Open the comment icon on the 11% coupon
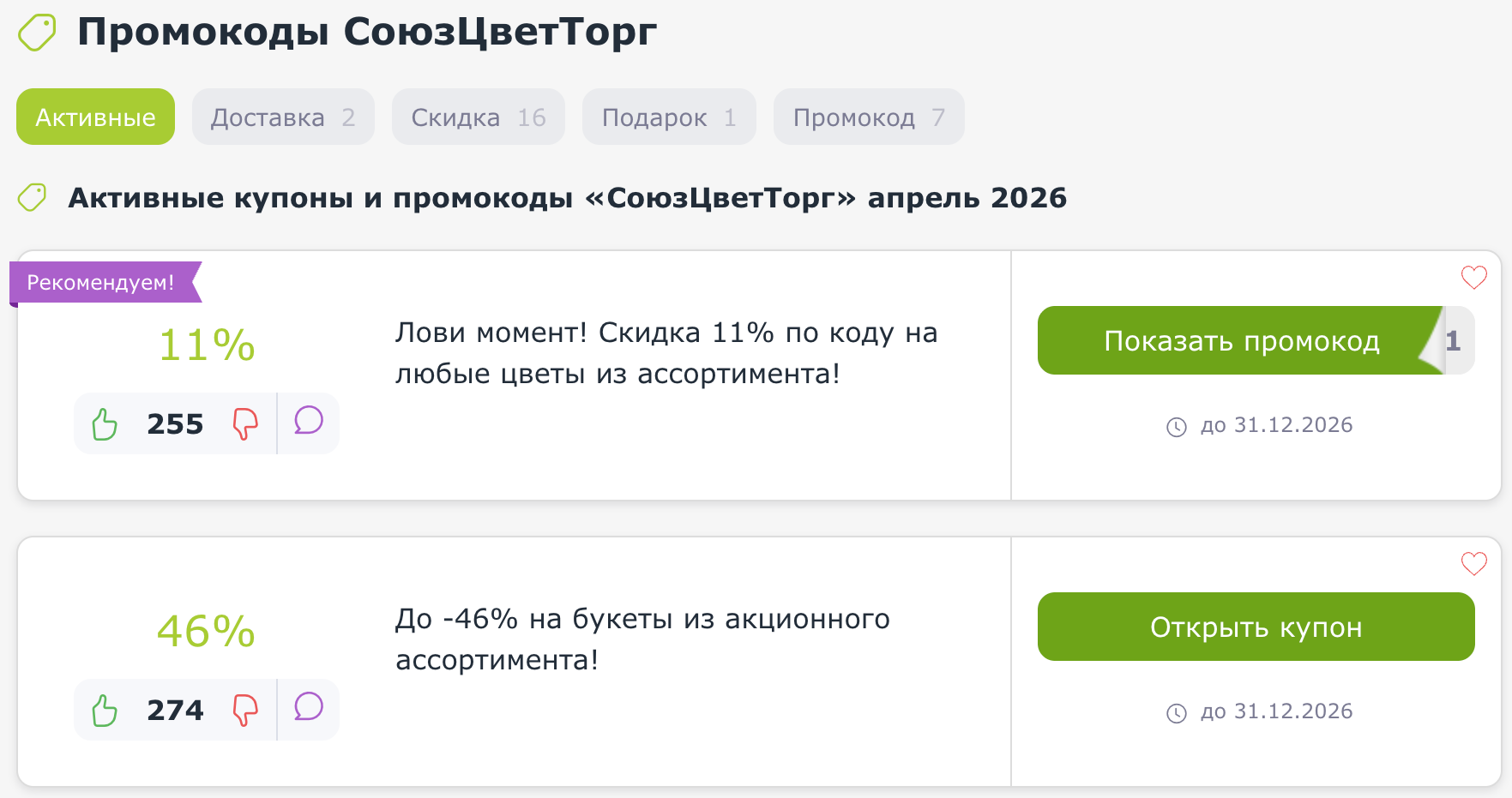1512x798 pixels. [308, 422]
